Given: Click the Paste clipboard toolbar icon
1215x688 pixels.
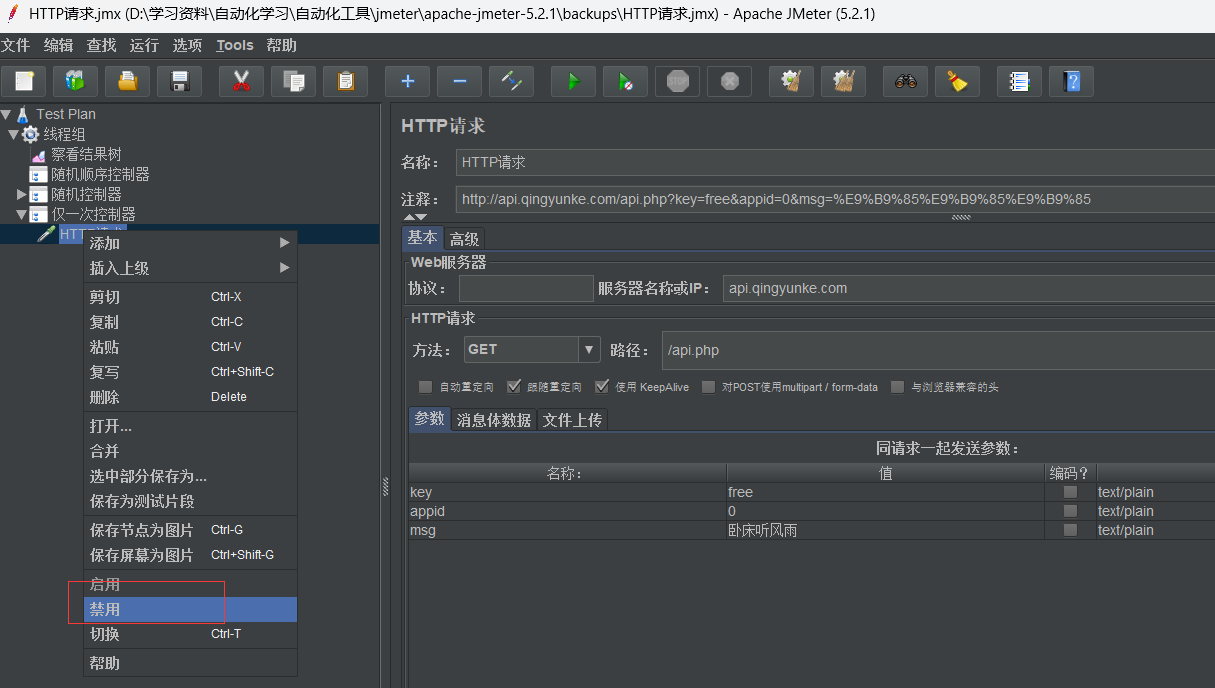Looking at the screenshot, I should pos(345,81).
